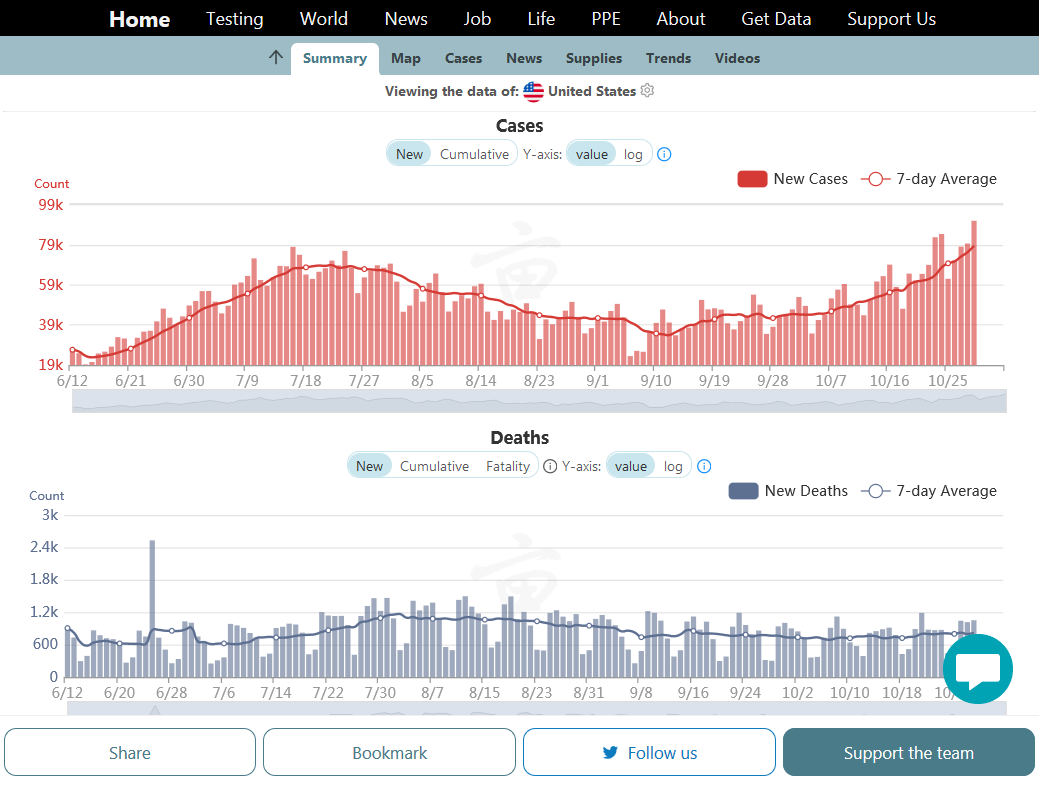Screen dimensions: 1039x788
Task: Select Cumulative for the Deaths chart
Action: [x=434, y=466]
